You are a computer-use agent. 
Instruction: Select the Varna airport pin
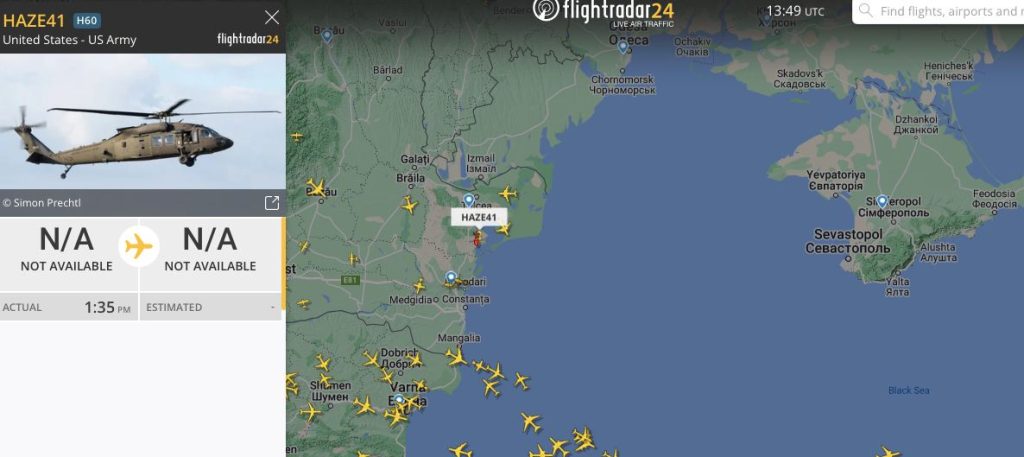pos(399,399)
